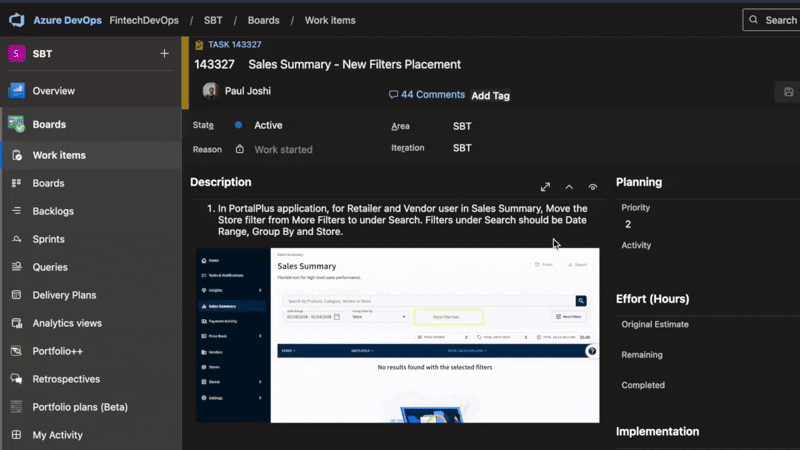Viewport: 800px width, 450px height.
Task: Expand Description to full screen
Action: [545, 187]
